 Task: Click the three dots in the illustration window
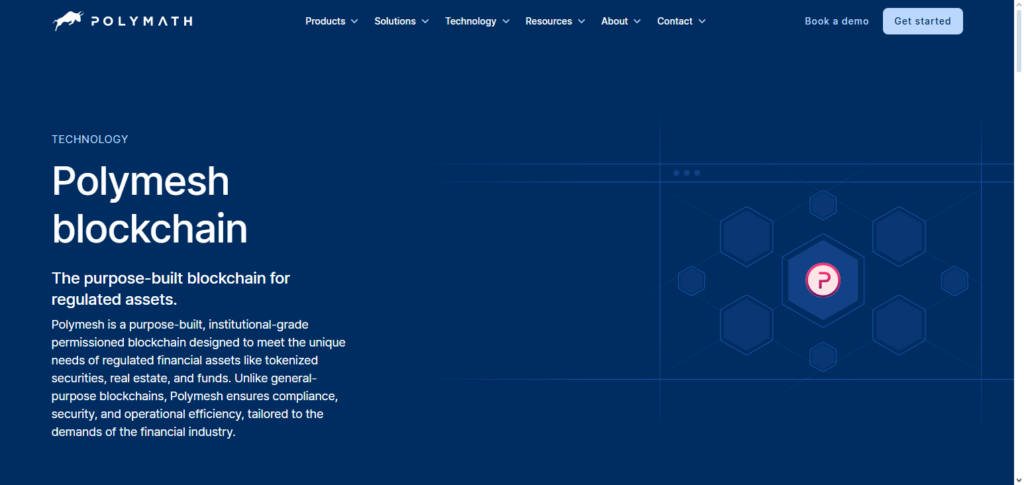(x=686, y=173)
